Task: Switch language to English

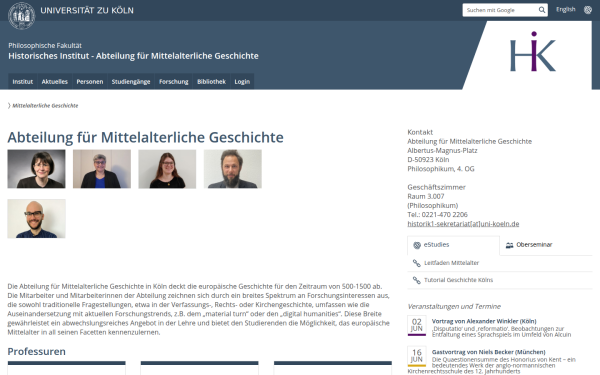Action: point(566,10)
